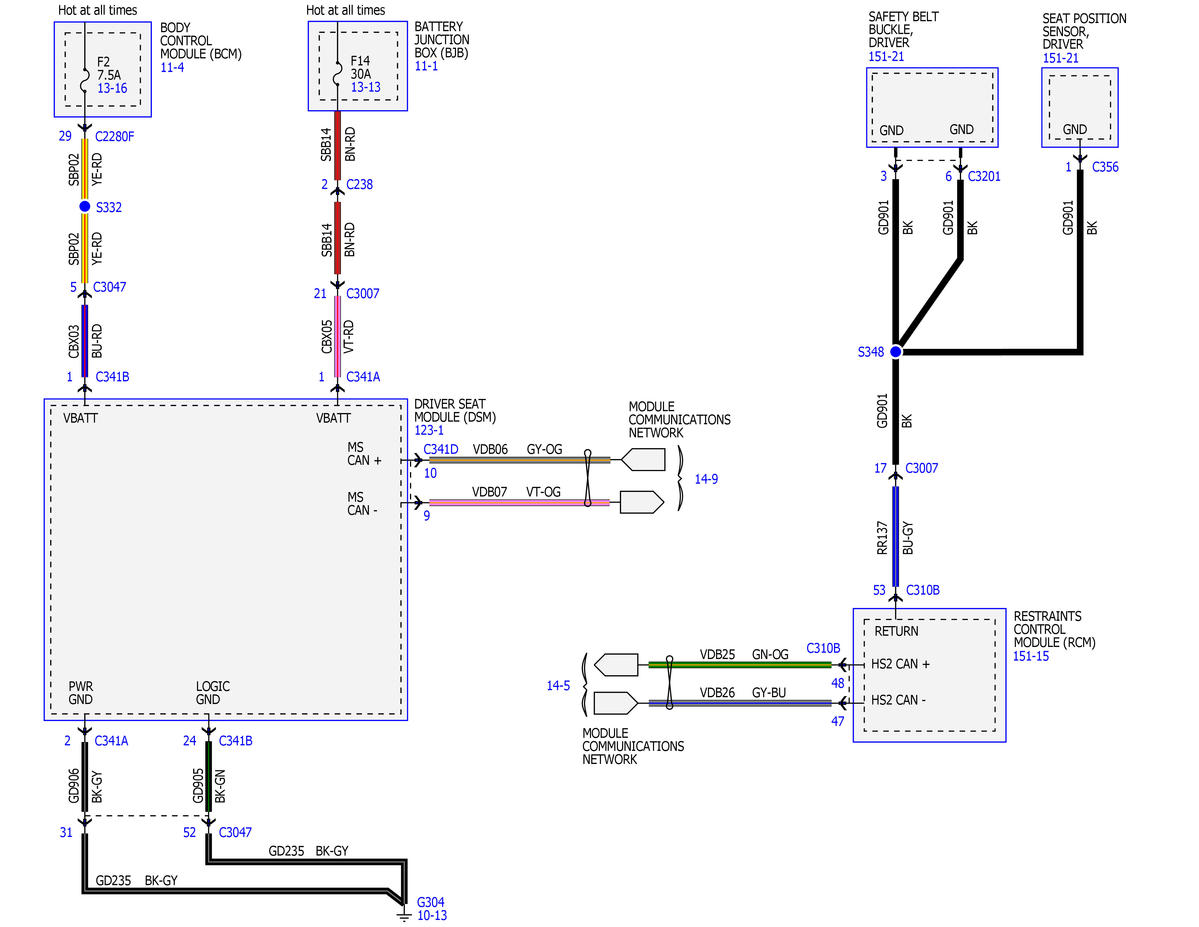Select connector label C356
Image resolution: width=1199 pixels, height=927 pixels.
pos(1105,167)
